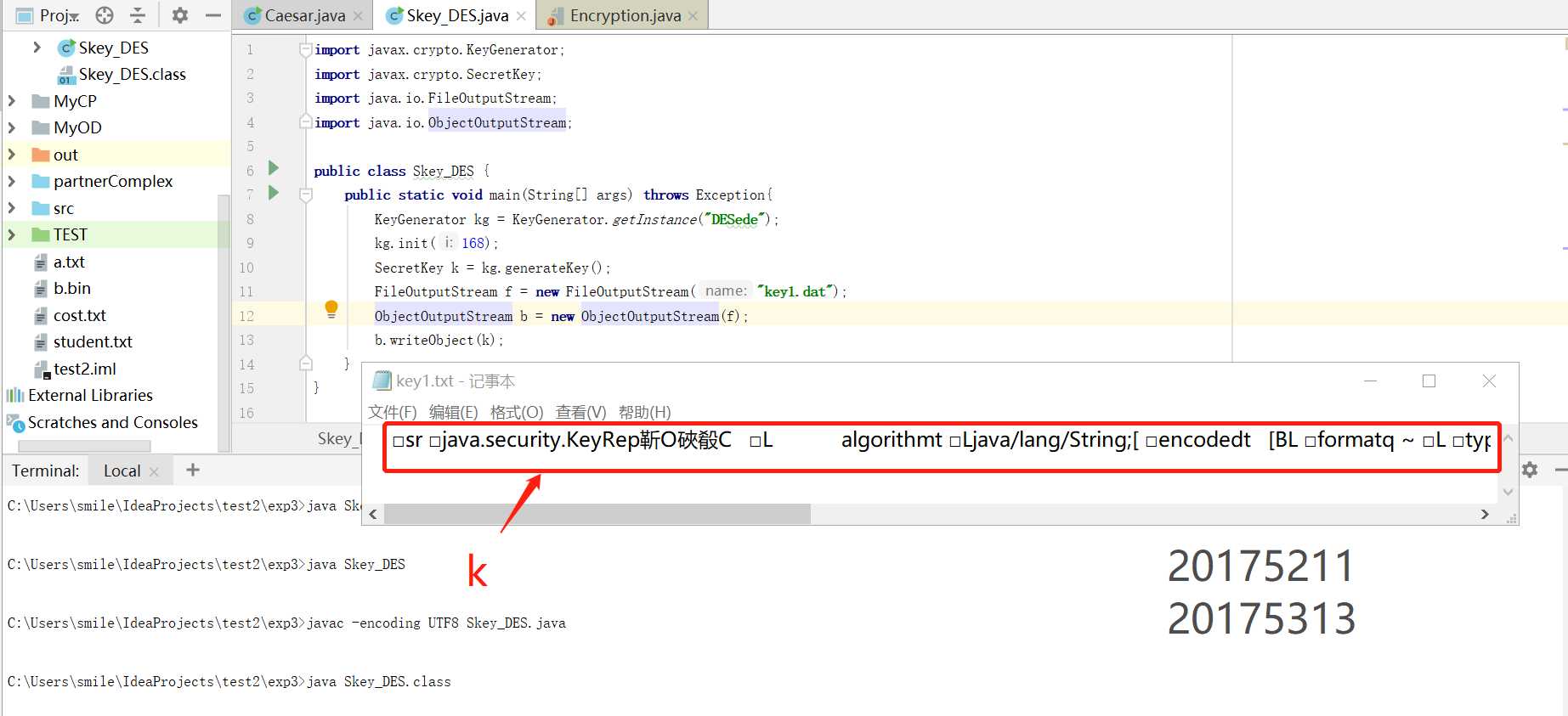Image resolution: width=1568 pixels, height=716 pixels.
Task: Open Scratches and Consoles node
Action: pyautogui.click(x=103, y=422)
